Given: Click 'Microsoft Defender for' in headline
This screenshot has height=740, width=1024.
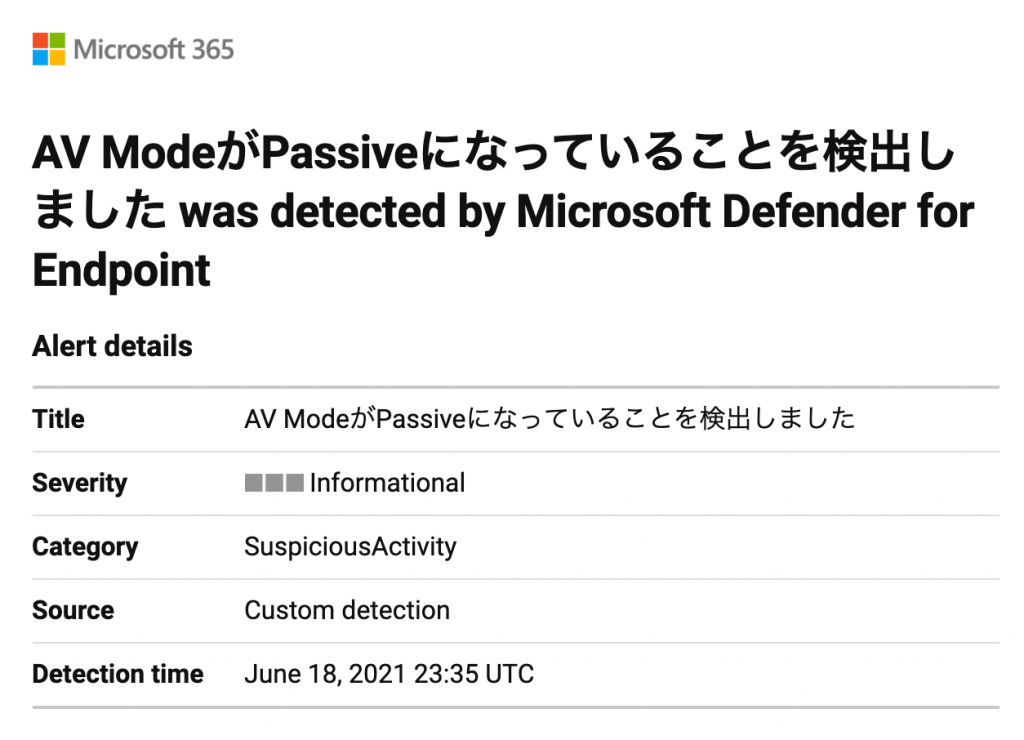Looking at the screenshot, I should [x=745, y=212].
